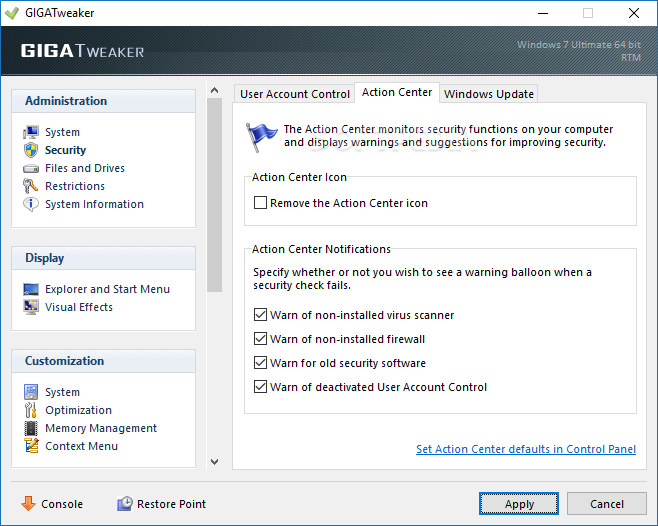The height and width of the screenshot is (526, 658).
Task: Open Administration System section
Action: point(63,132)
